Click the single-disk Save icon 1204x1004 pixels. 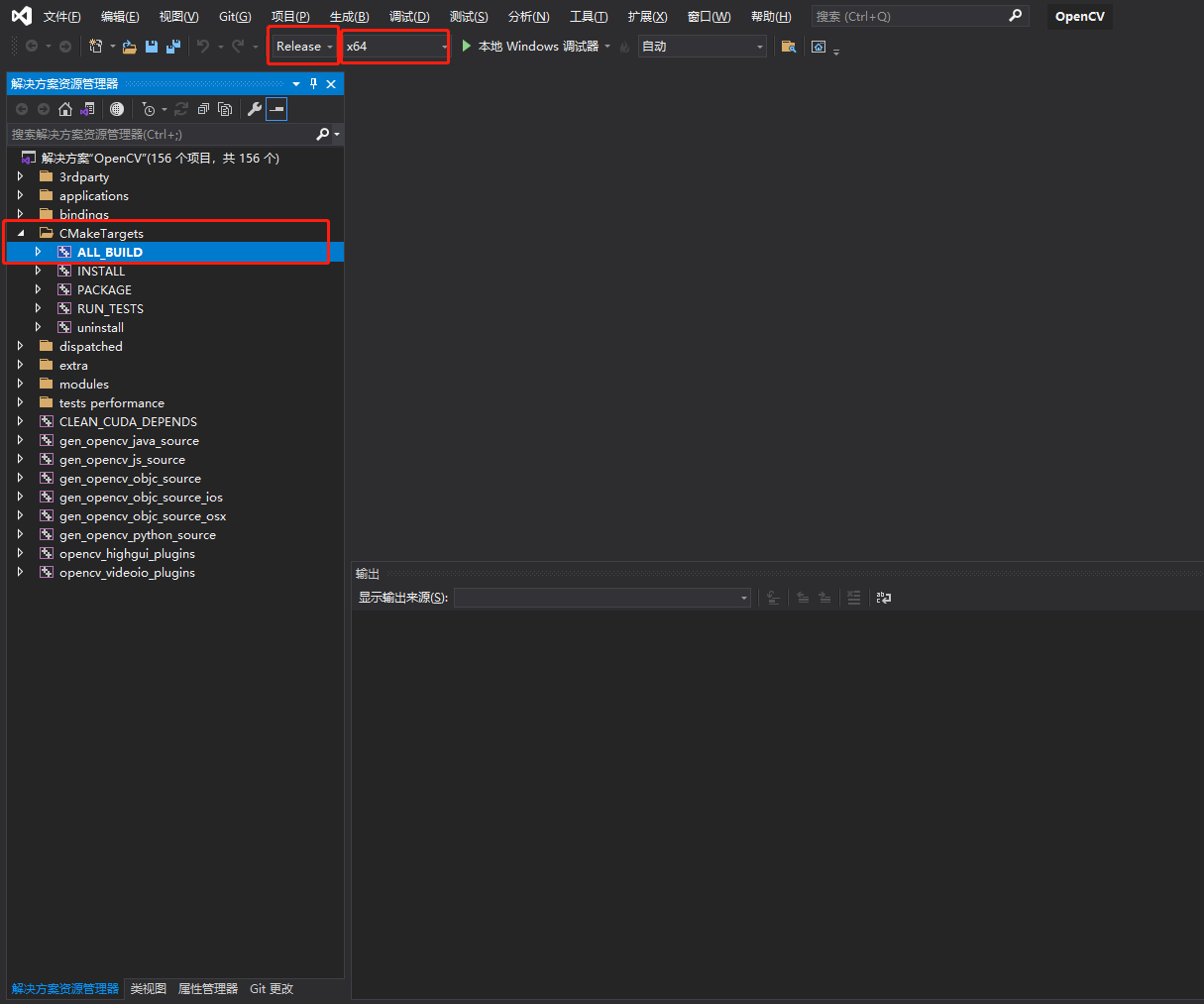click(152, 47)
